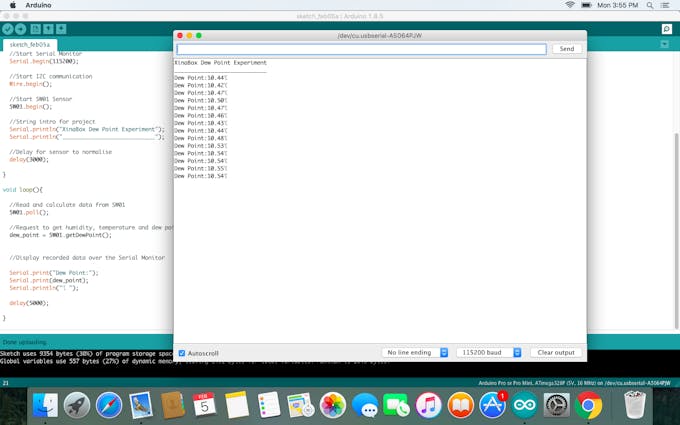
Task: Click the 'SW01.poll();' code line
Action: [x=29, y=212]
